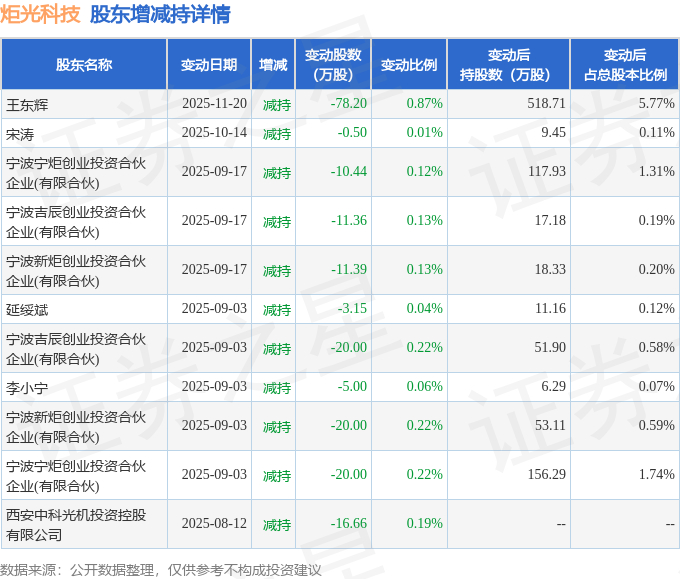Click the holding value 518.71

(546, 103)
